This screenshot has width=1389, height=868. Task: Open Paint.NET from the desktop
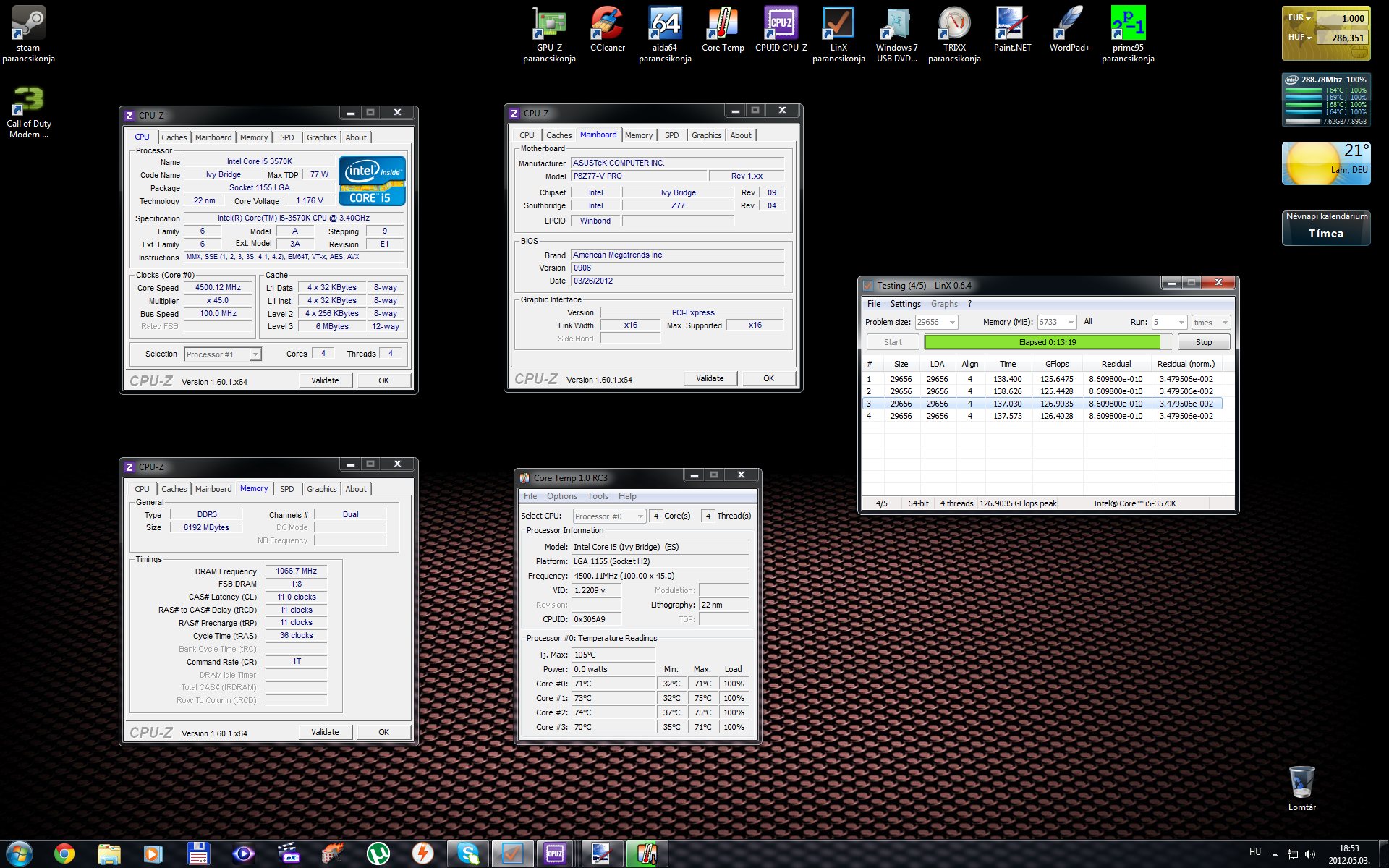1012,30
